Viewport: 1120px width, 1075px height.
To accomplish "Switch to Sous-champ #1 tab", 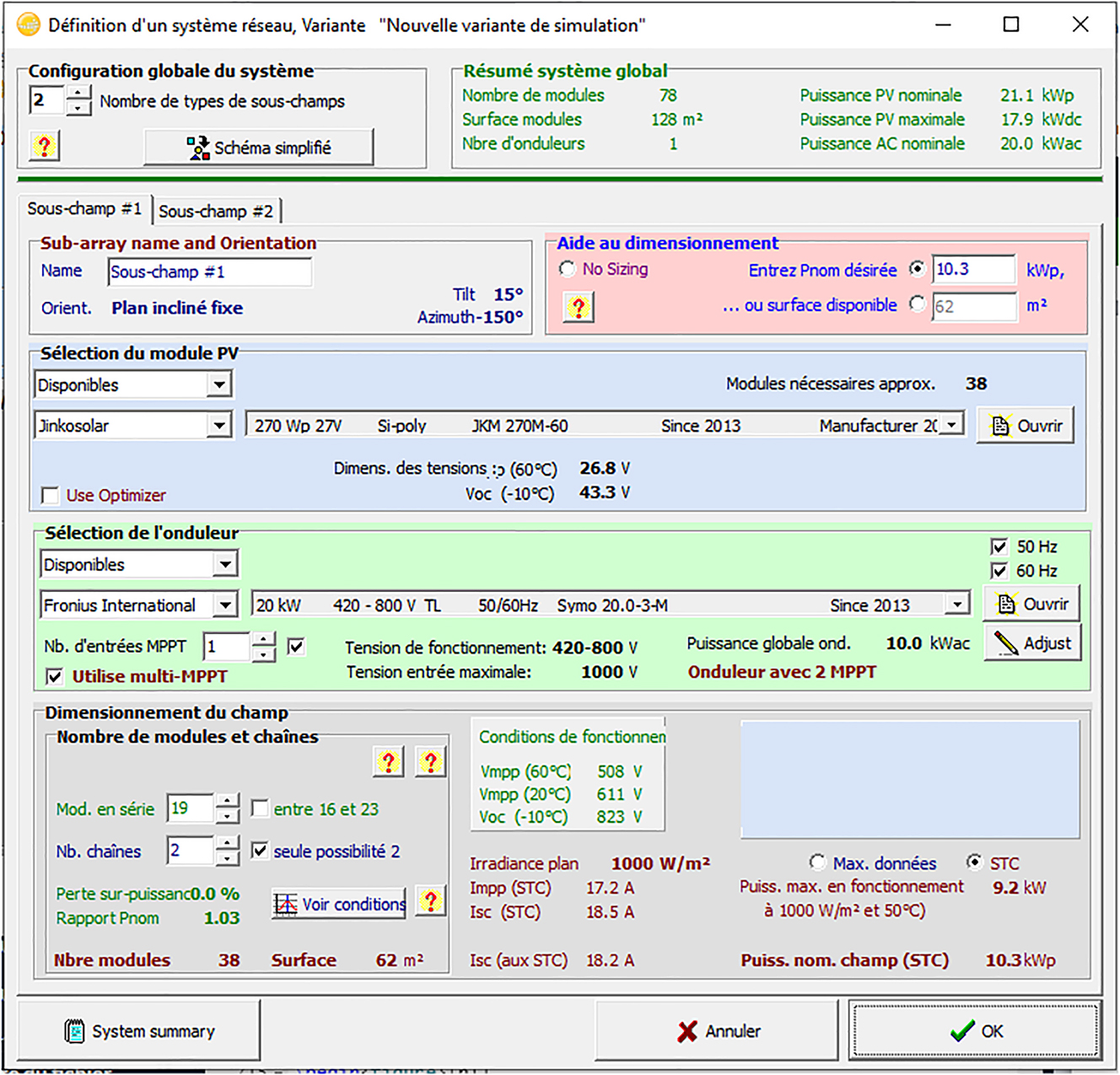I will point(84,209).
